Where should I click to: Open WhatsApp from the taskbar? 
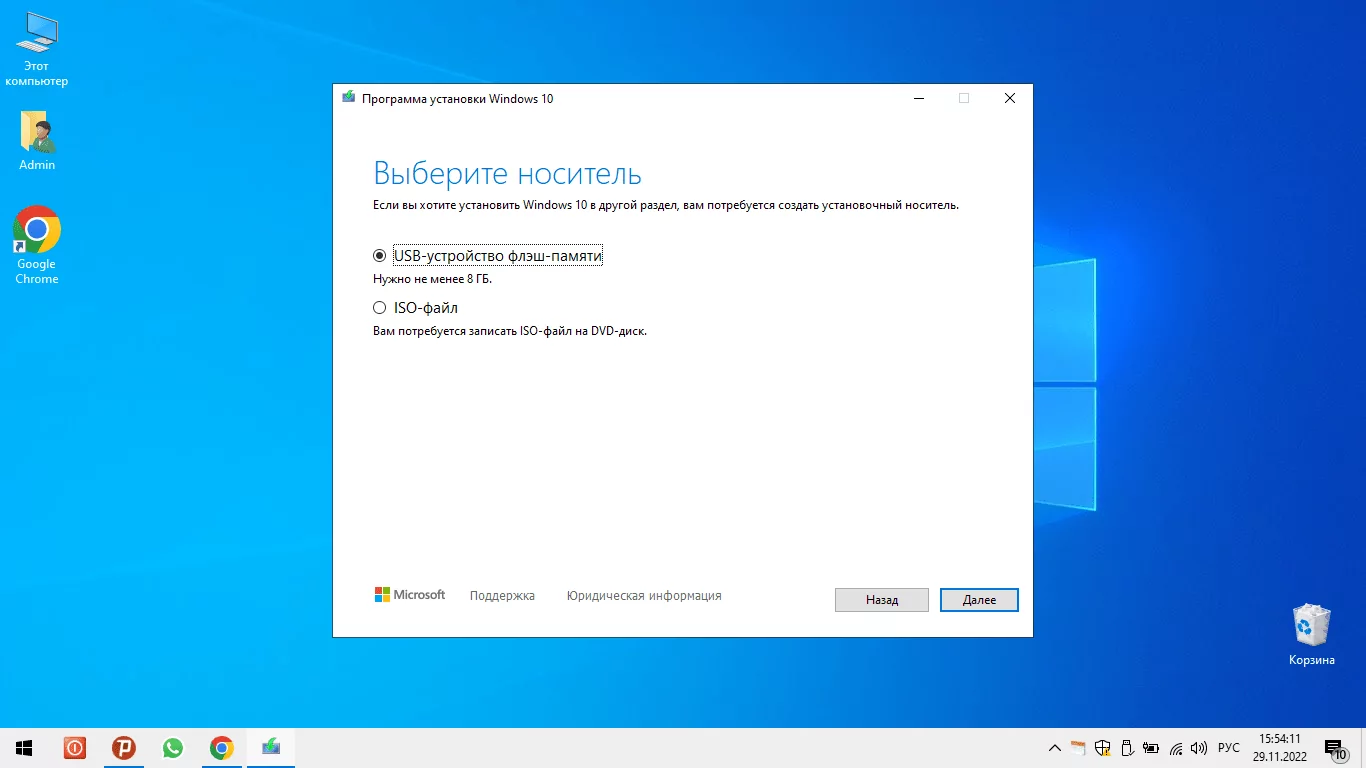173,748
